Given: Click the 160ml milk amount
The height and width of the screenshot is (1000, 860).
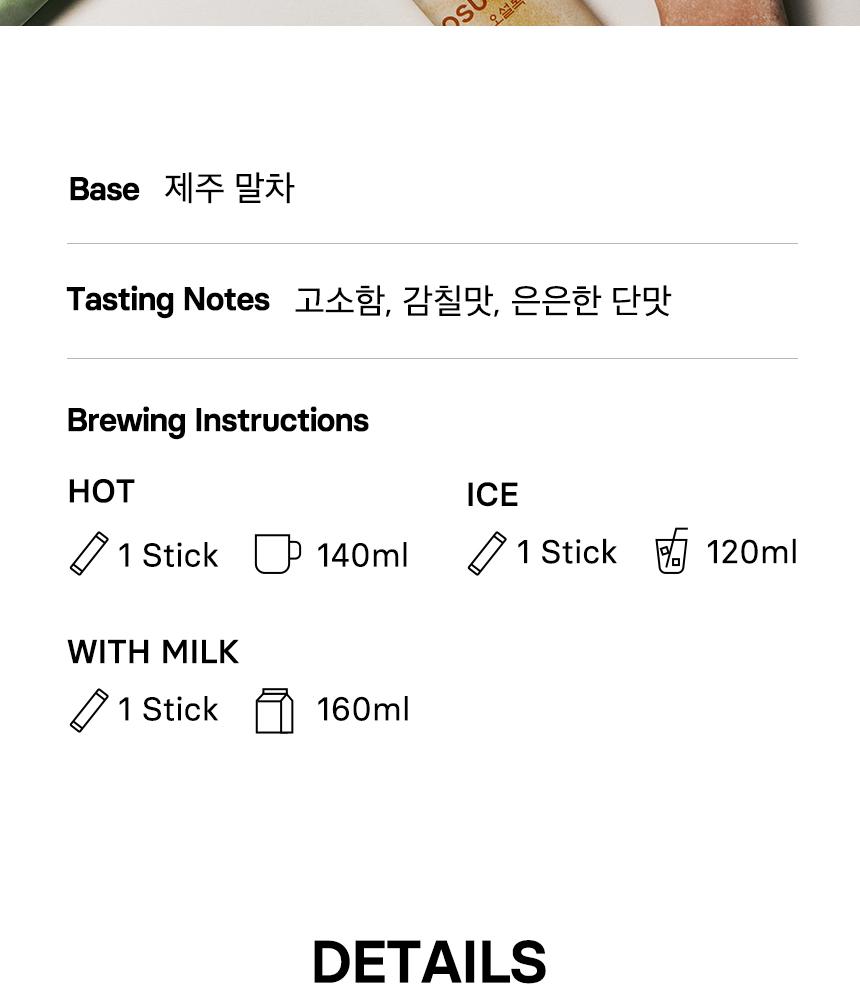Looking at the screenshot, I should coord(362,710).
